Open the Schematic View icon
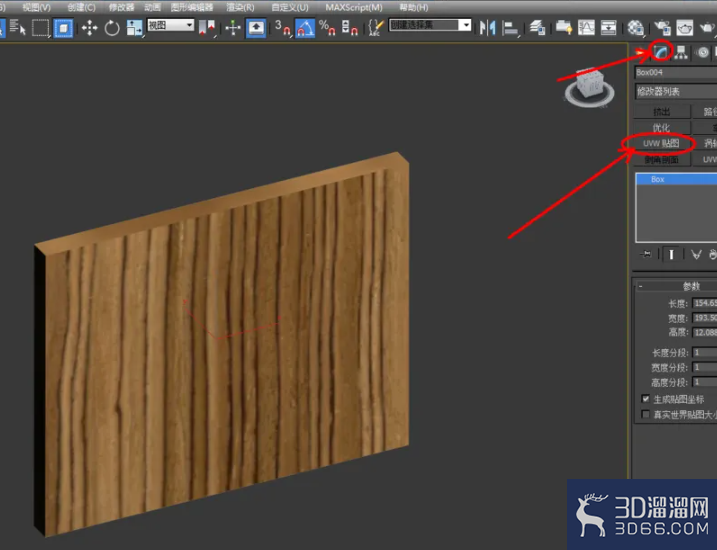This screenshot has width=717, height=550. (x=609, y=28)
